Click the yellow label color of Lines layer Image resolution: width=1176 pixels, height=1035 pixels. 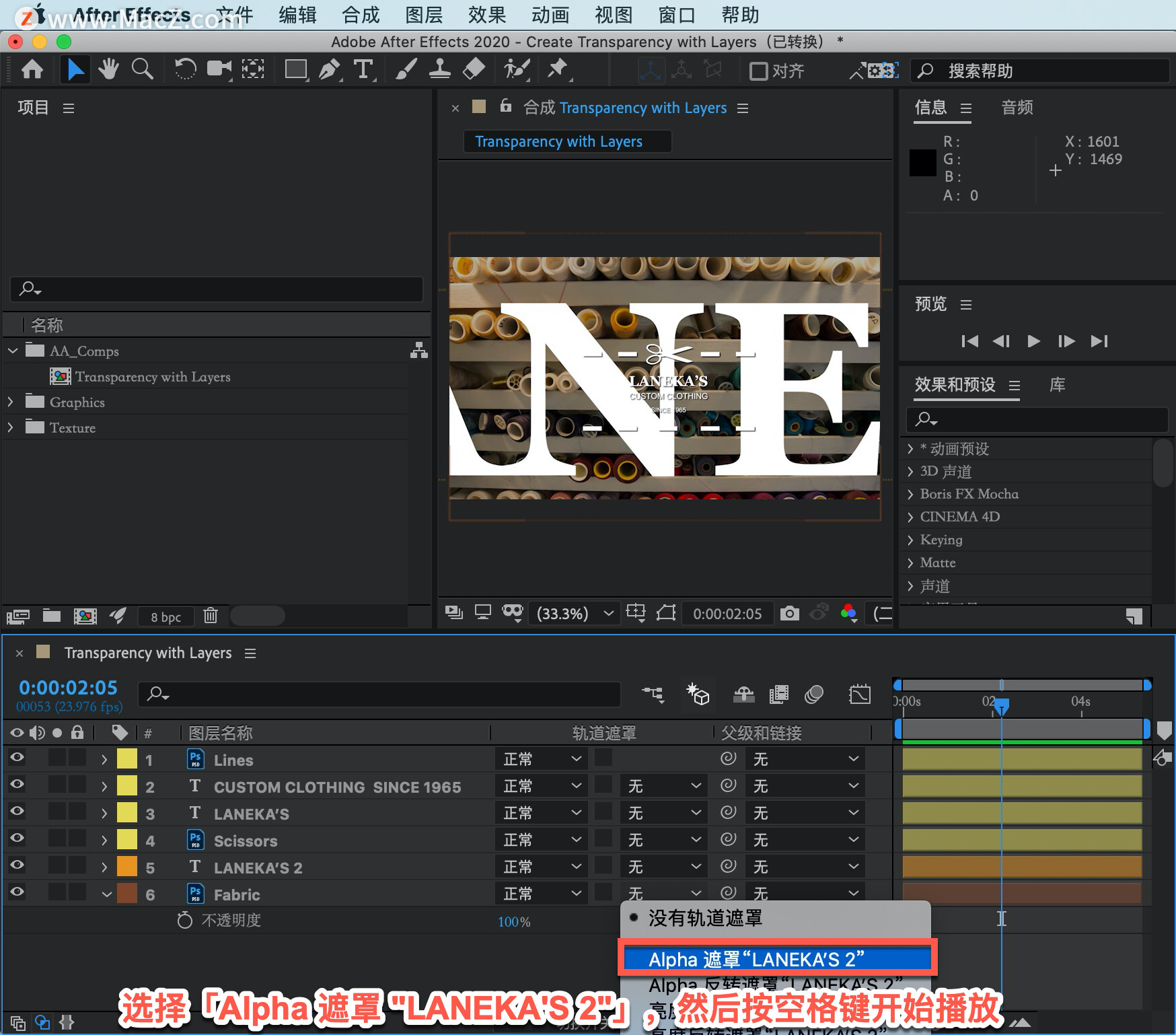coord(127,759)
